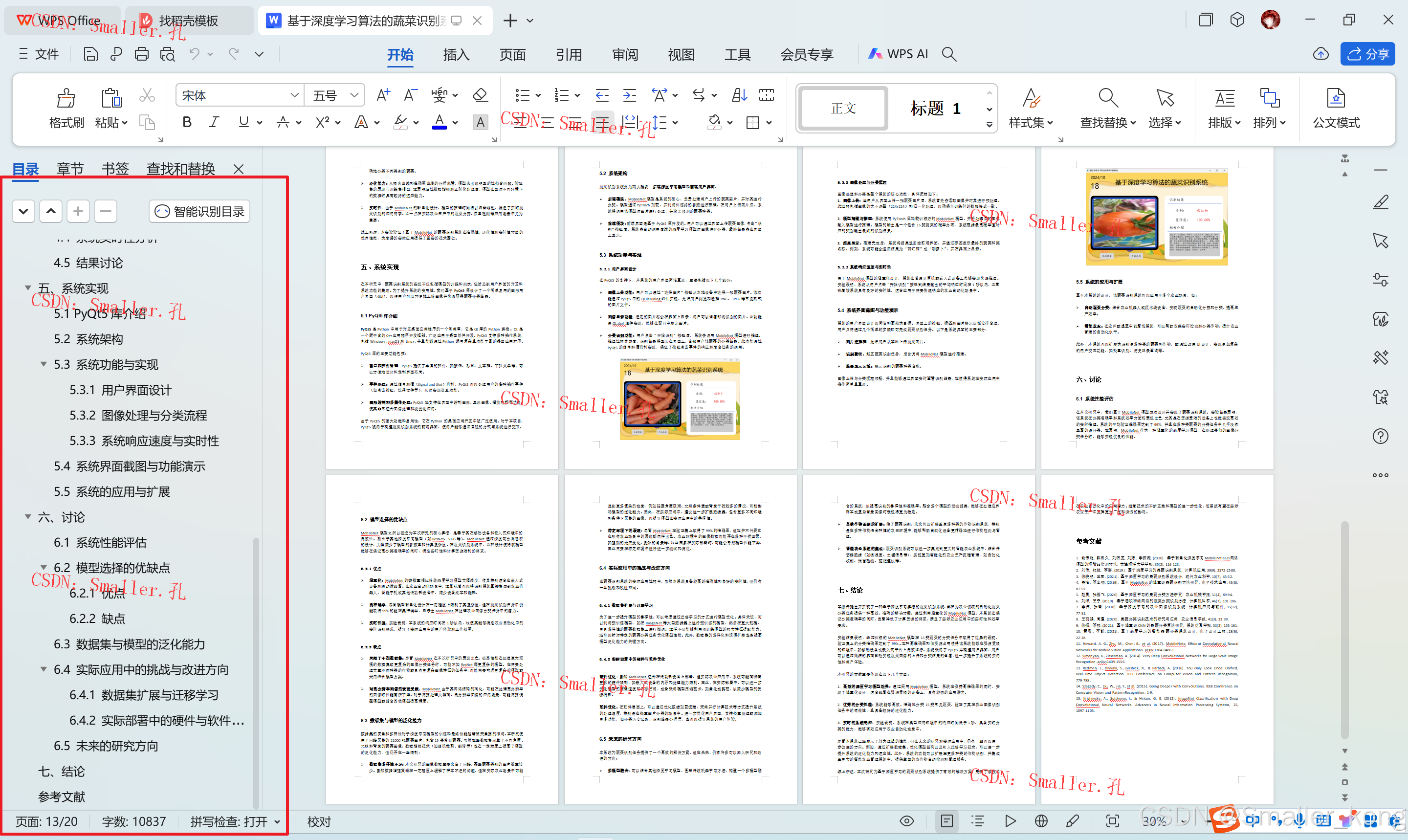
Task: Open the font name 宋体 dropdown
Action: coord(294,95)
